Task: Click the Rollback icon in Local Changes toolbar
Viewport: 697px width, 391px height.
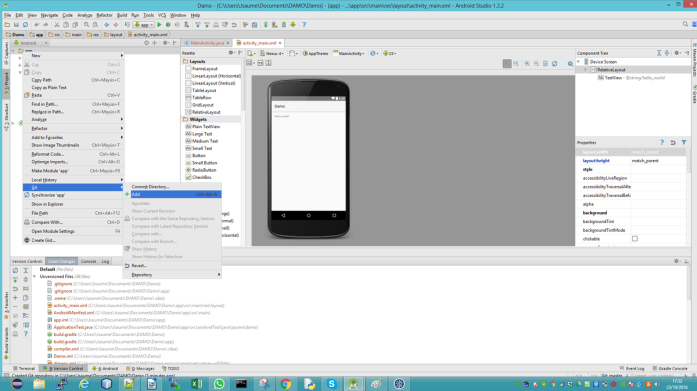Action: (x=16, y=289)
